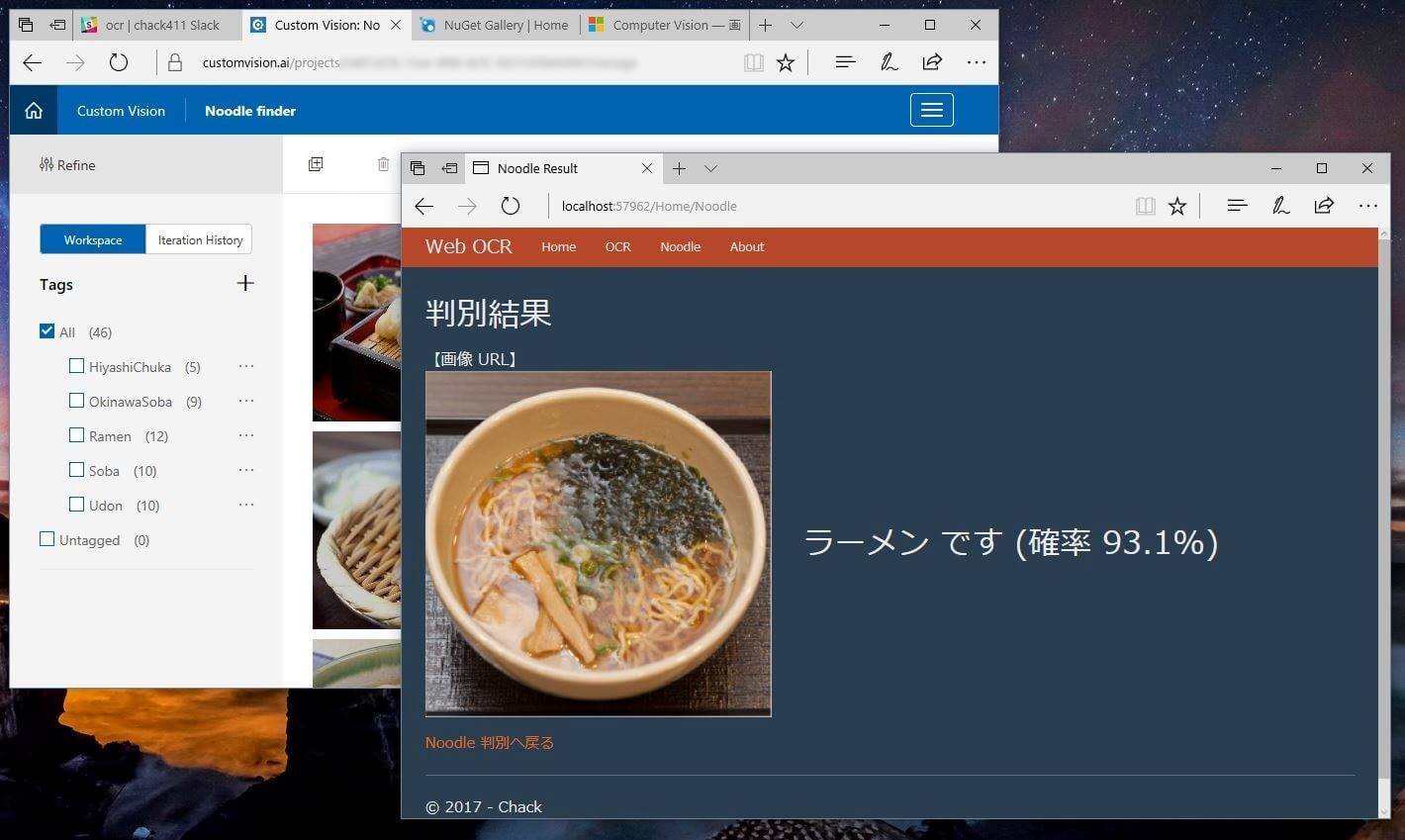Screen dimensions: 1405x840
Task: Click the Refine filter icon
Action: [47, 164]
